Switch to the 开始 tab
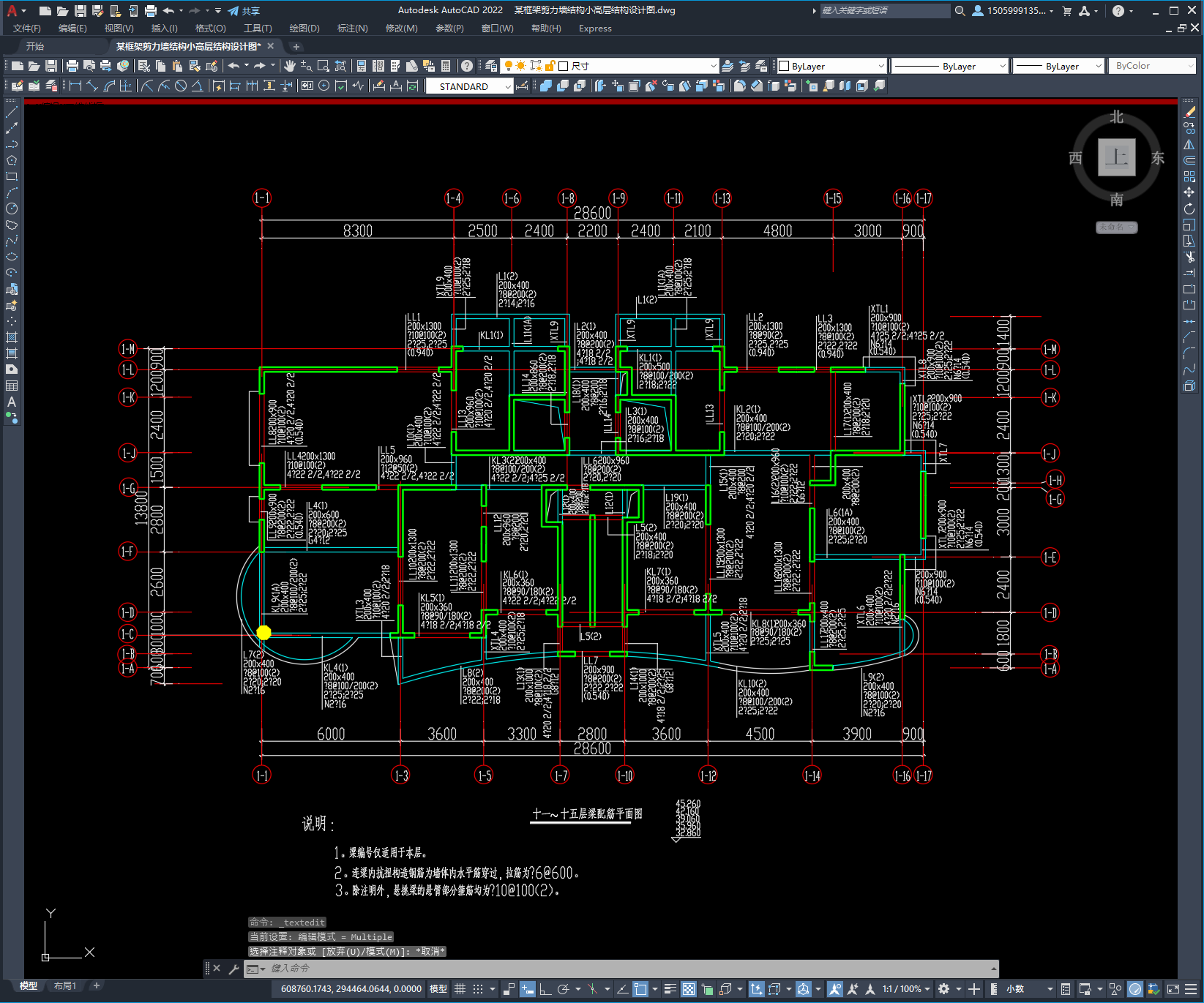1204x1003 pixels. pos(34,46)
